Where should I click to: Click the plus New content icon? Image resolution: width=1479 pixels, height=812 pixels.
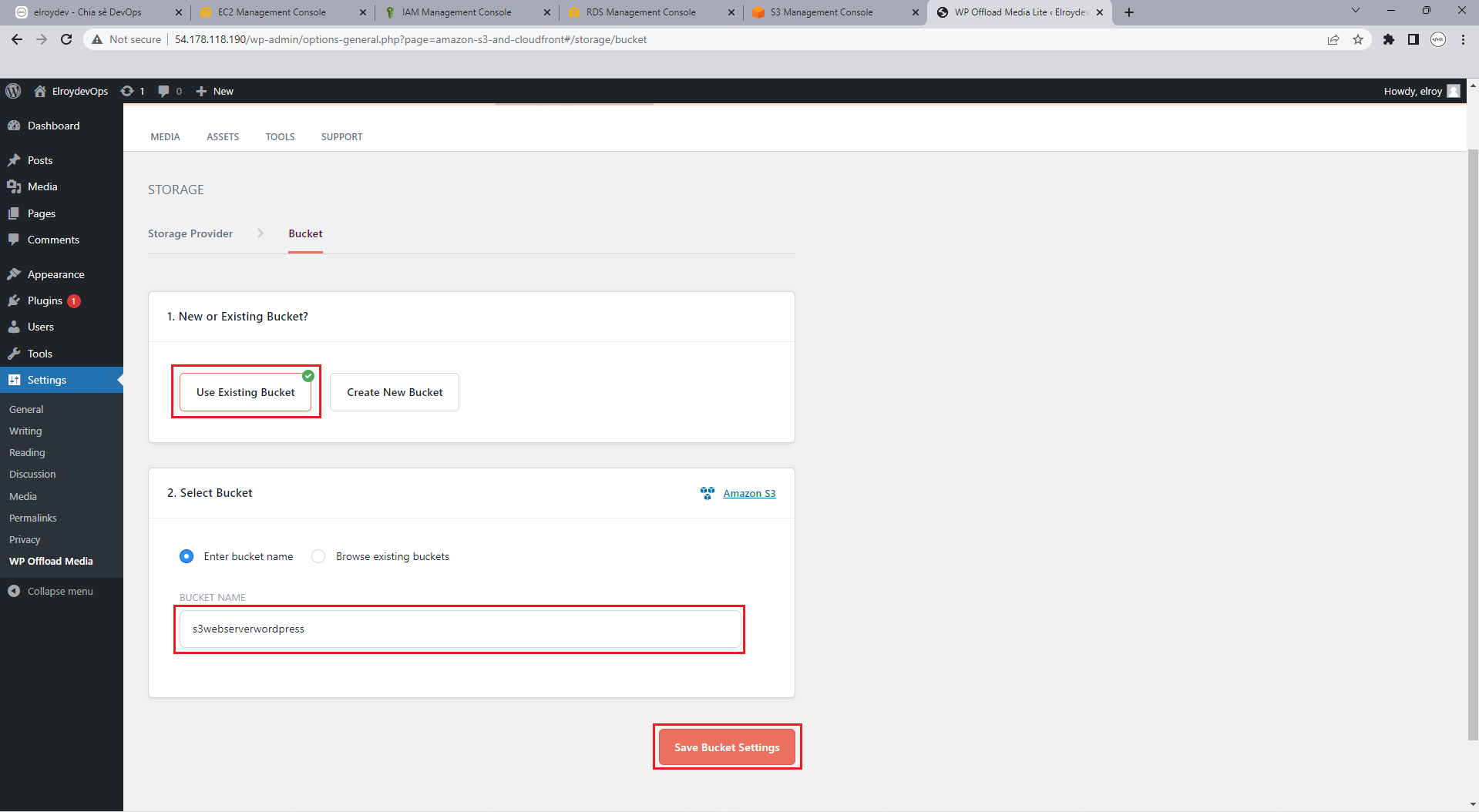(x=201, y=91)
